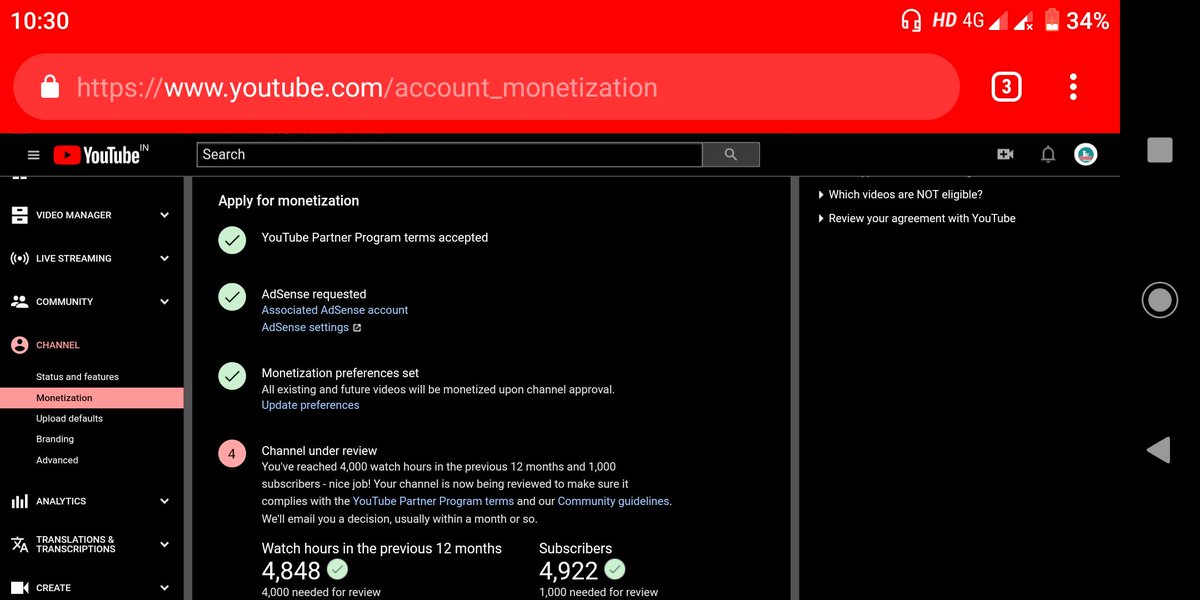Click the Analytics bar chart icon

pyautogui.click(x=19, y=501)
